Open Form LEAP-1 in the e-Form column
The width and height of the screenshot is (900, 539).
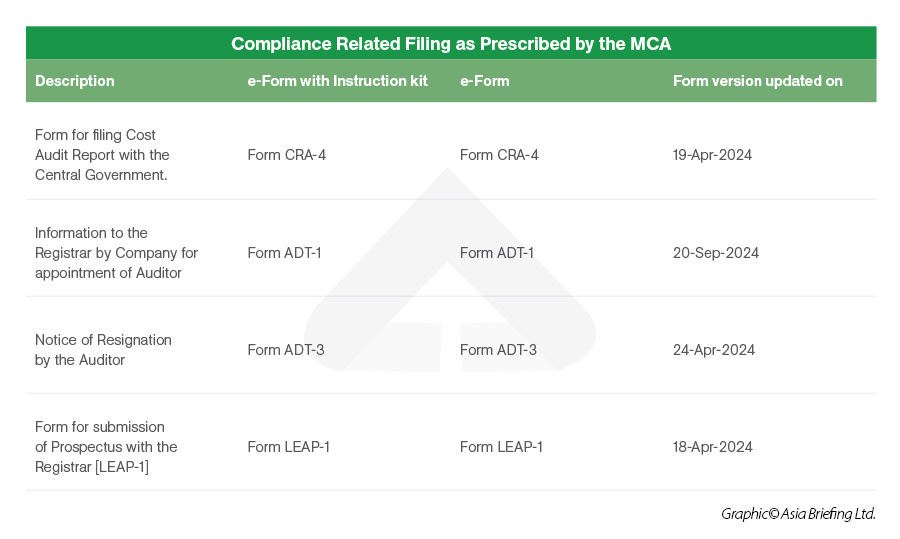pos(501,447)
